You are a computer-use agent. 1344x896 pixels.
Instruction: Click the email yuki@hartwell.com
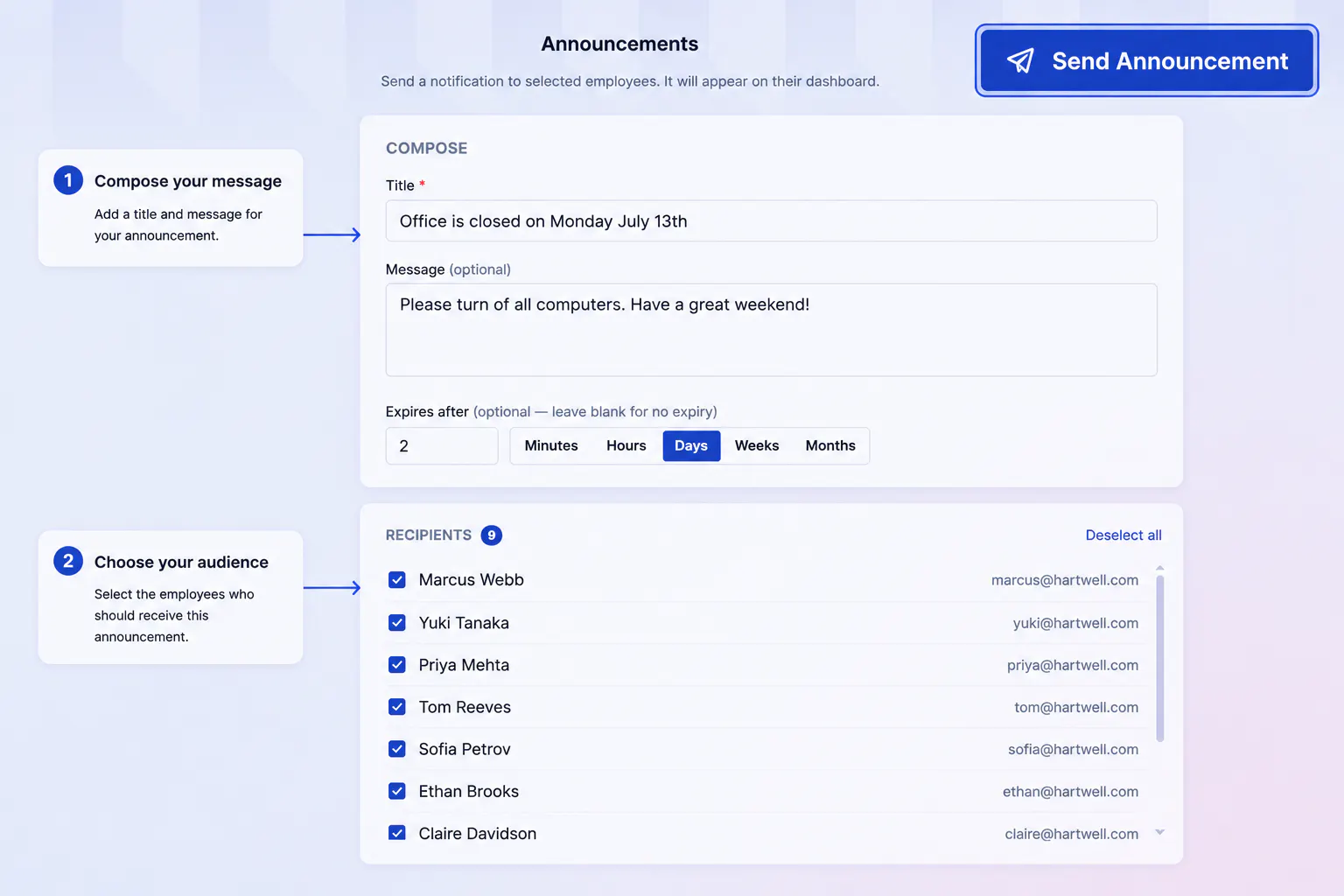coord(1075,623)
